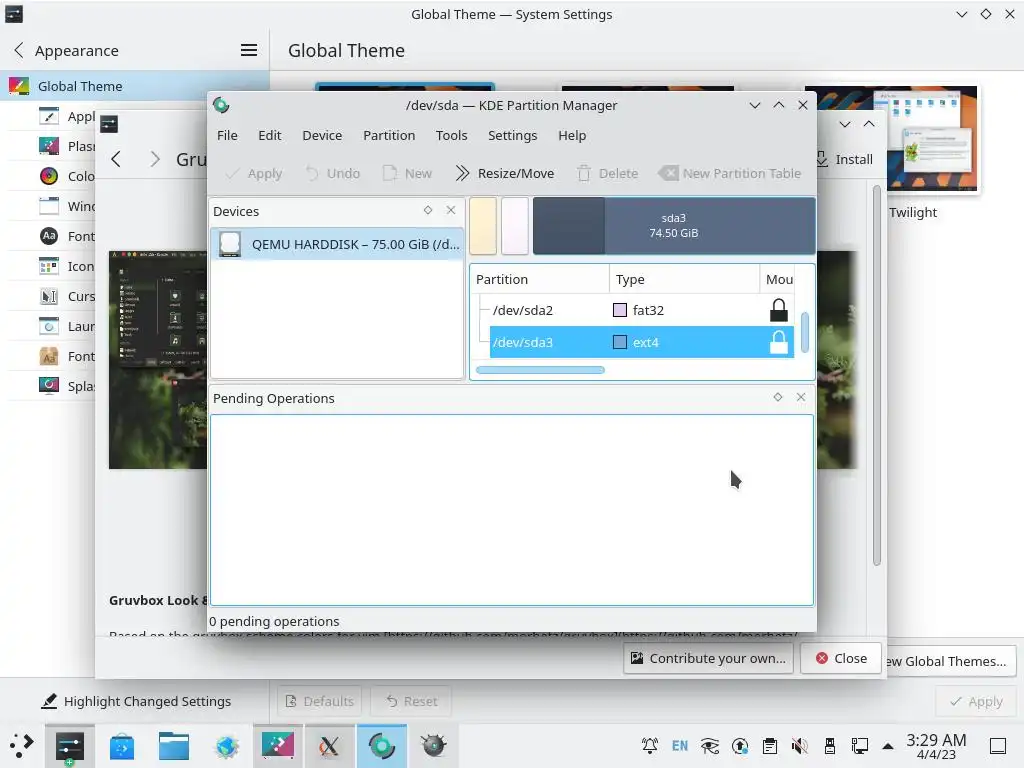Click the web browser globe icon in taskbar
The width and height of the screenshot is (1024, 768).
[x=227, y=746]
